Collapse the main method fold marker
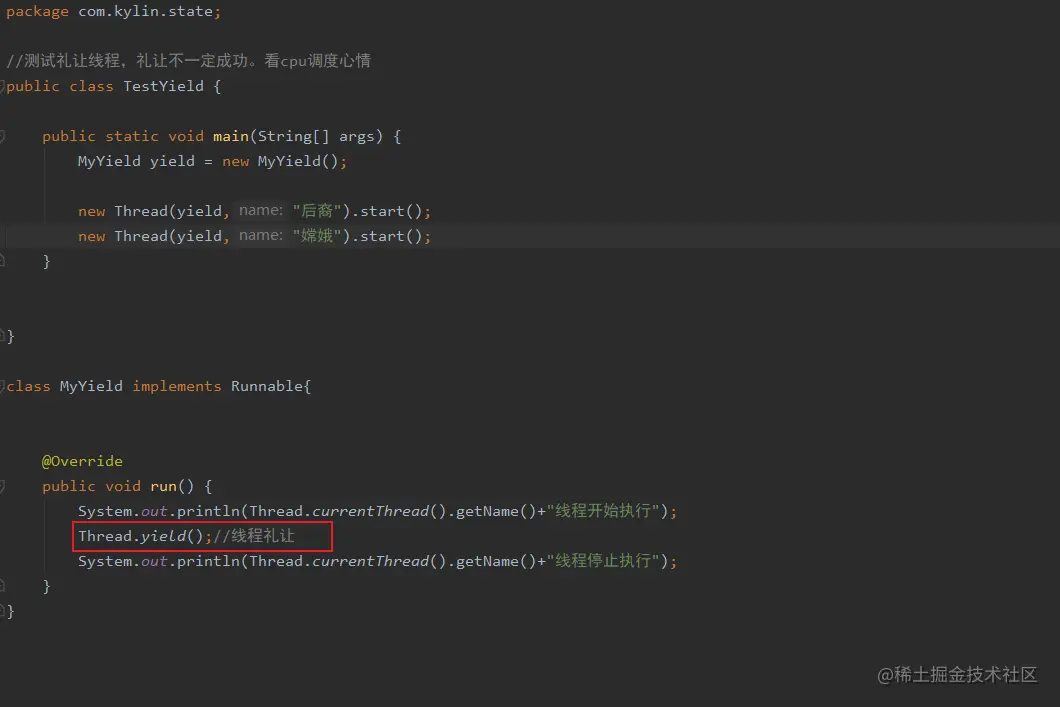1060x707 pixels. 2,137
